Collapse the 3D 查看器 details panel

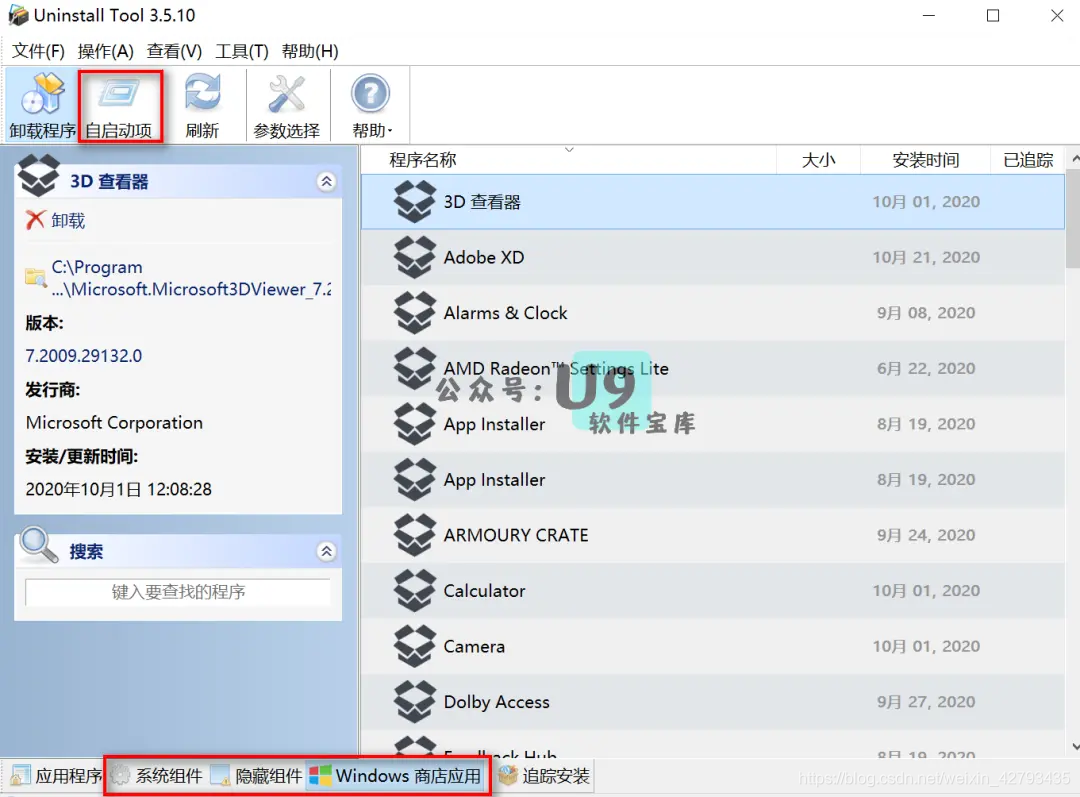point(326,181)
